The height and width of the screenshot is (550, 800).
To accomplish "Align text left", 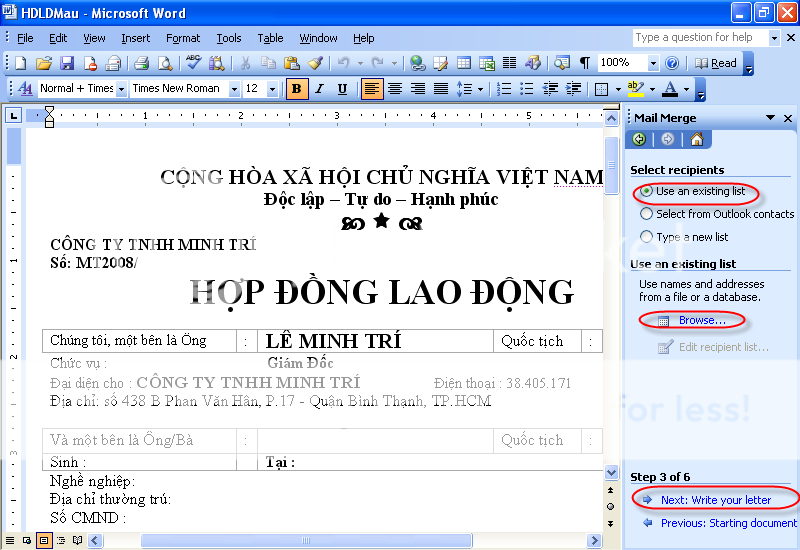I will [371, 89].
